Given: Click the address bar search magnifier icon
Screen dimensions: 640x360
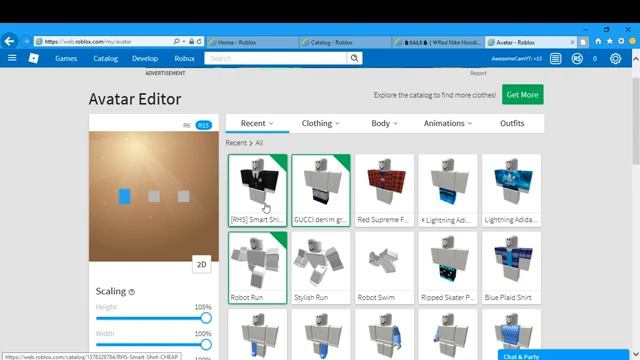Looking at the screenshot, I should (x=176, y=42).
